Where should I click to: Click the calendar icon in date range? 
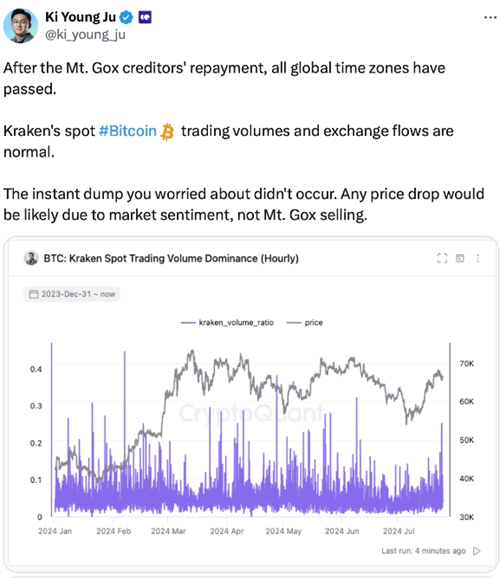34,294
